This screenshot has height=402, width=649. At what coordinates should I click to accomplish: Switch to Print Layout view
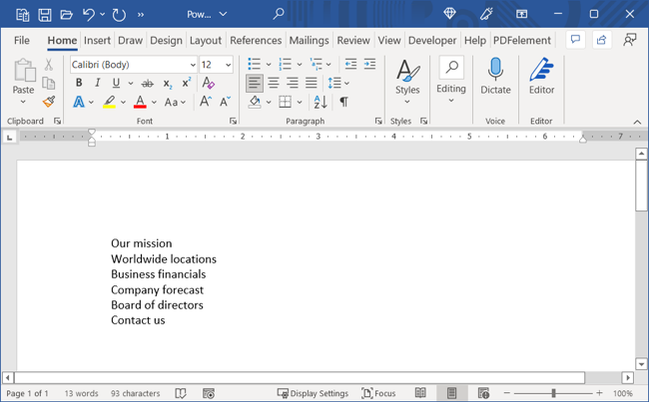click(x=452, y=393)
